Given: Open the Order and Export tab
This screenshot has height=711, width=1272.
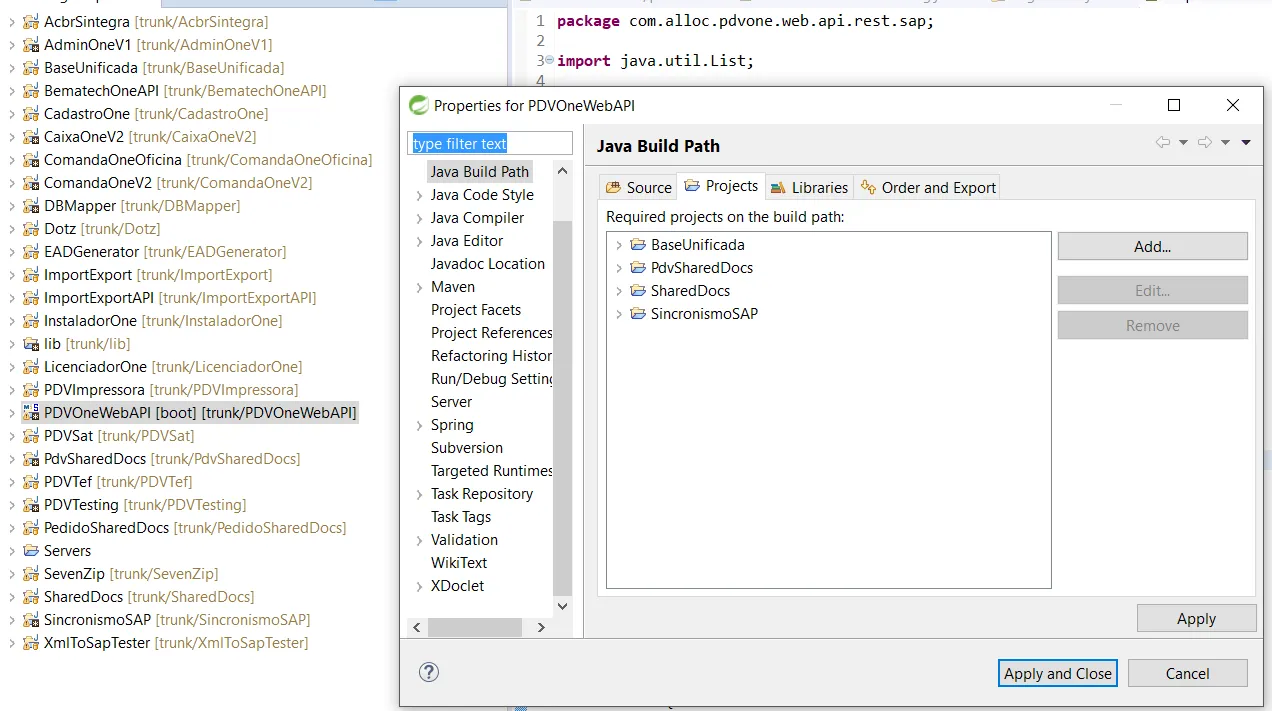Looking at the screenshot, I should [928, 187].
